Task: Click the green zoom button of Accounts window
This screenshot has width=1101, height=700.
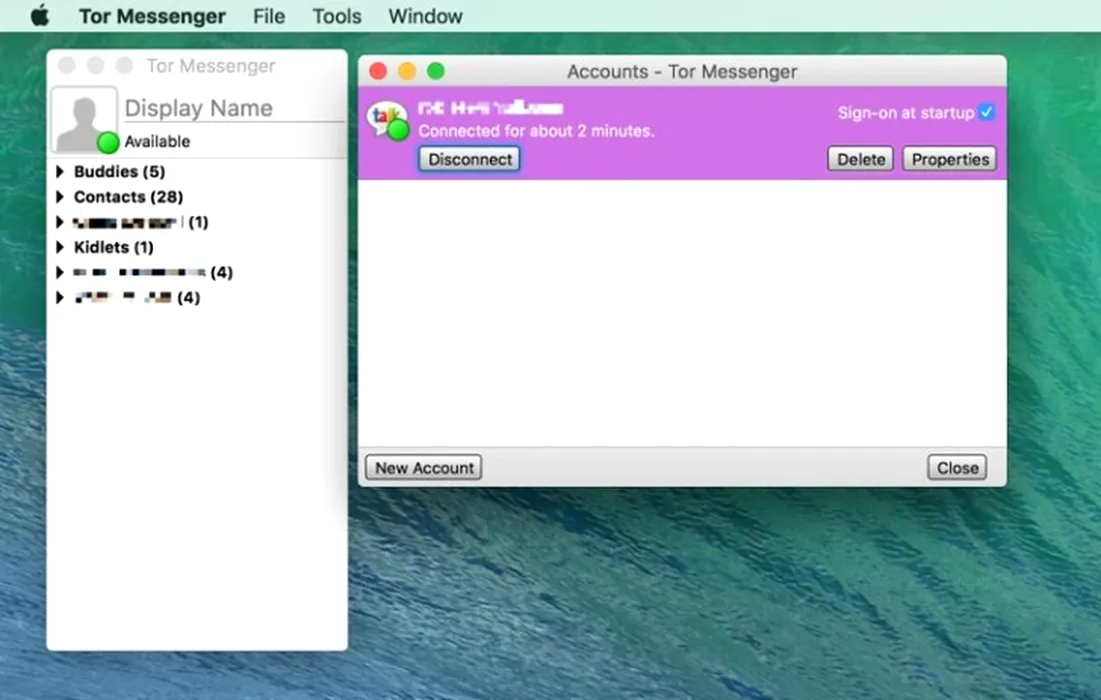Action: (x=436, y=71)
